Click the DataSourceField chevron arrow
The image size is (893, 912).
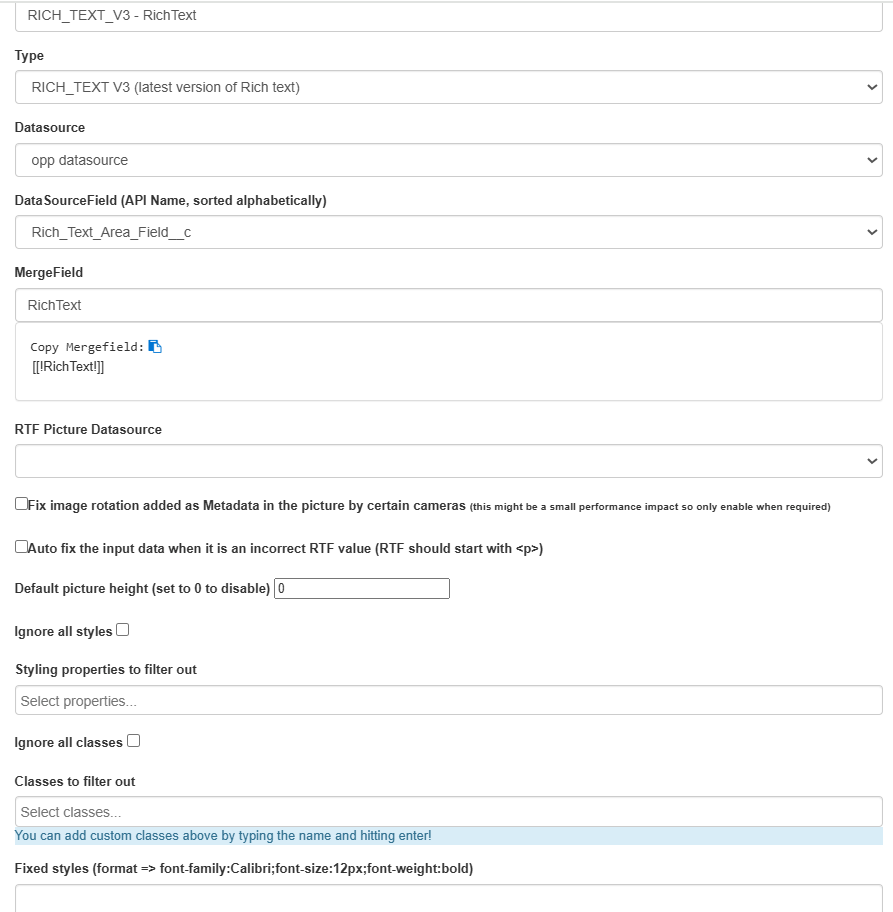[x=871, y=232]
